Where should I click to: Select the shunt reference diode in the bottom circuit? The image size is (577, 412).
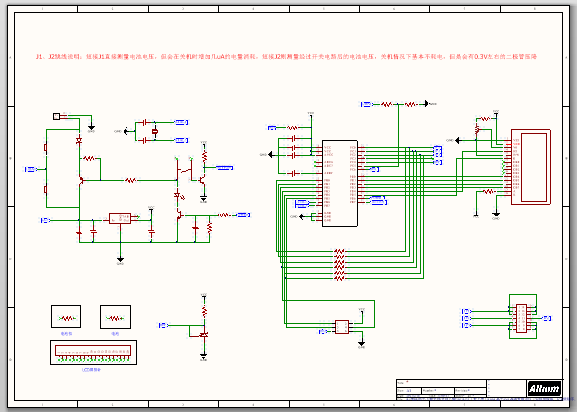(203, 335)
